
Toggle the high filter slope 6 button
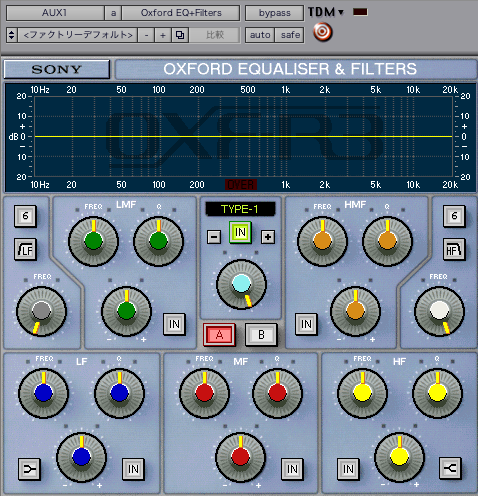pos(454,216)
